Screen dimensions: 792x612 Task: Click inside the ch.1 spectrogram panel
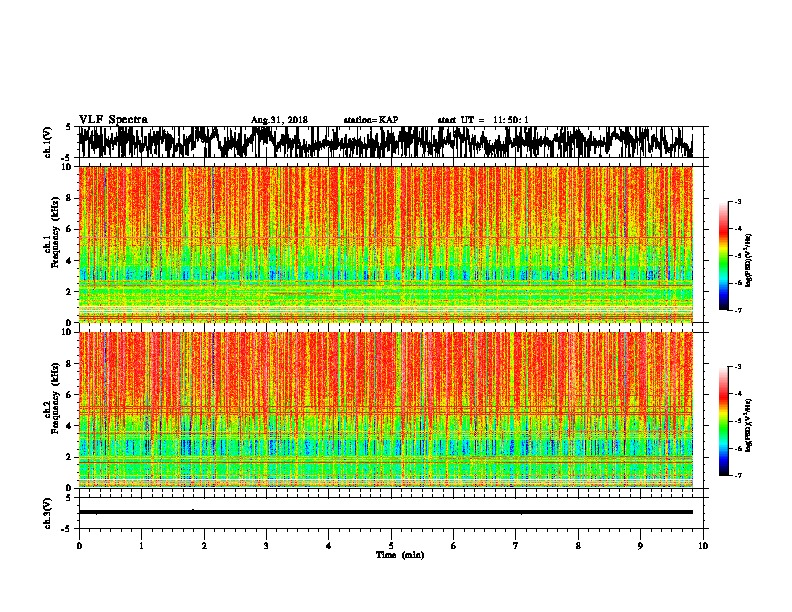click(x=385, y=244)
